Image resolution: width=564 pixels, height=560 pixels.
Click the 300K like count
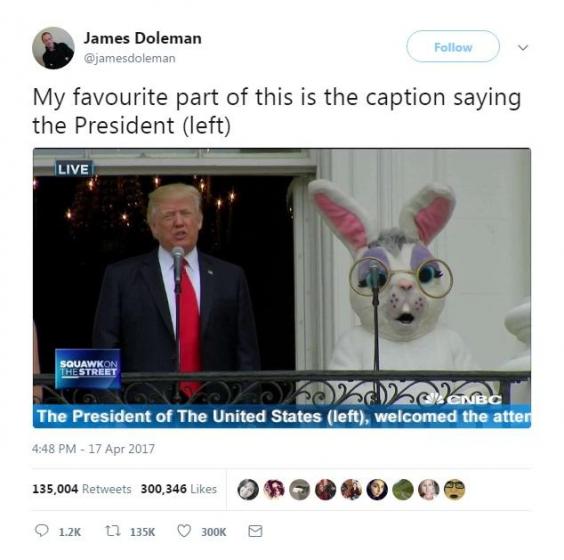coord(214,532)
